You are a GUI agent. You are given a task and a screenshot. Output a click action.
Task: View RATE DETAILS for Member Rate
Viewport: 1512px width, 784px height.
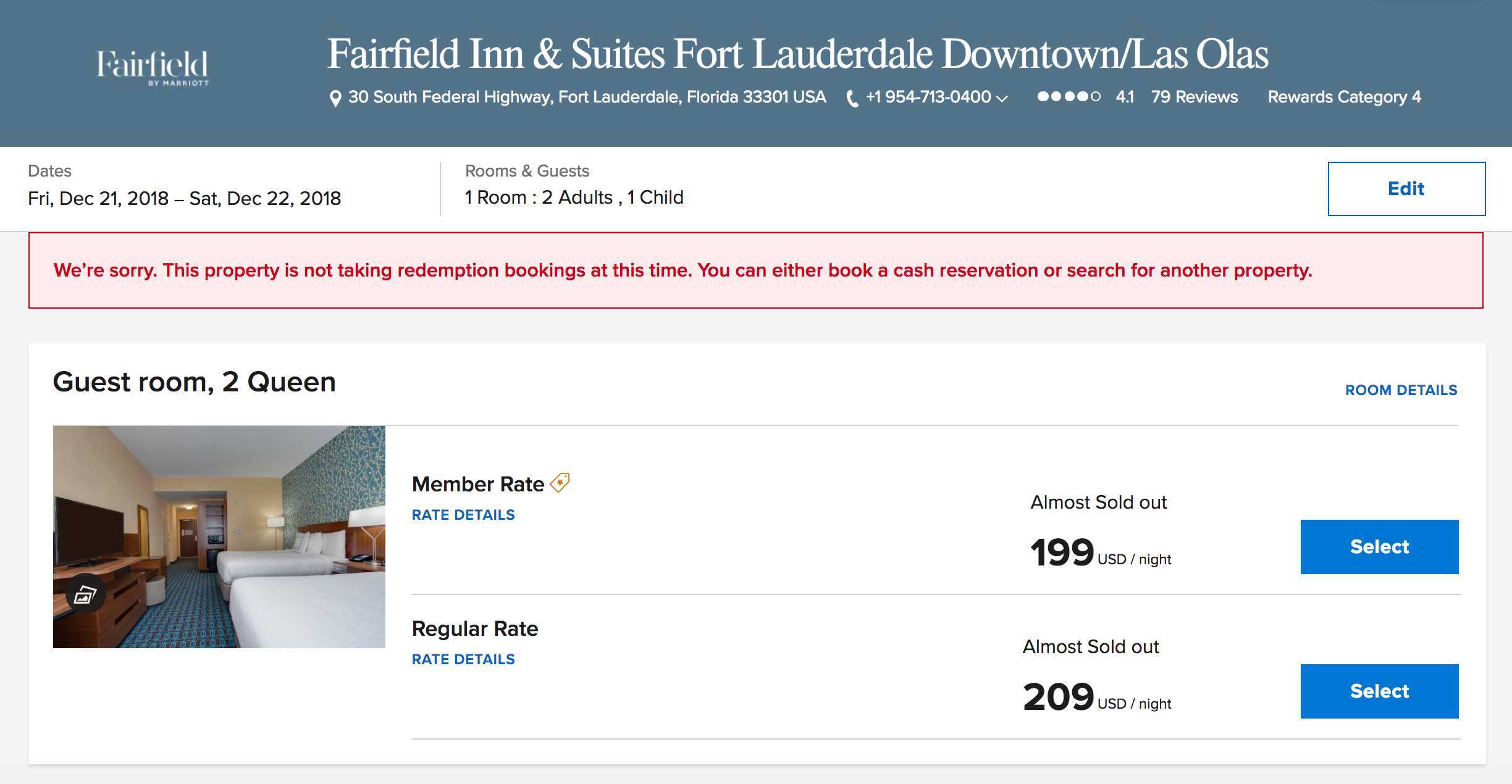tap(463, 515)
